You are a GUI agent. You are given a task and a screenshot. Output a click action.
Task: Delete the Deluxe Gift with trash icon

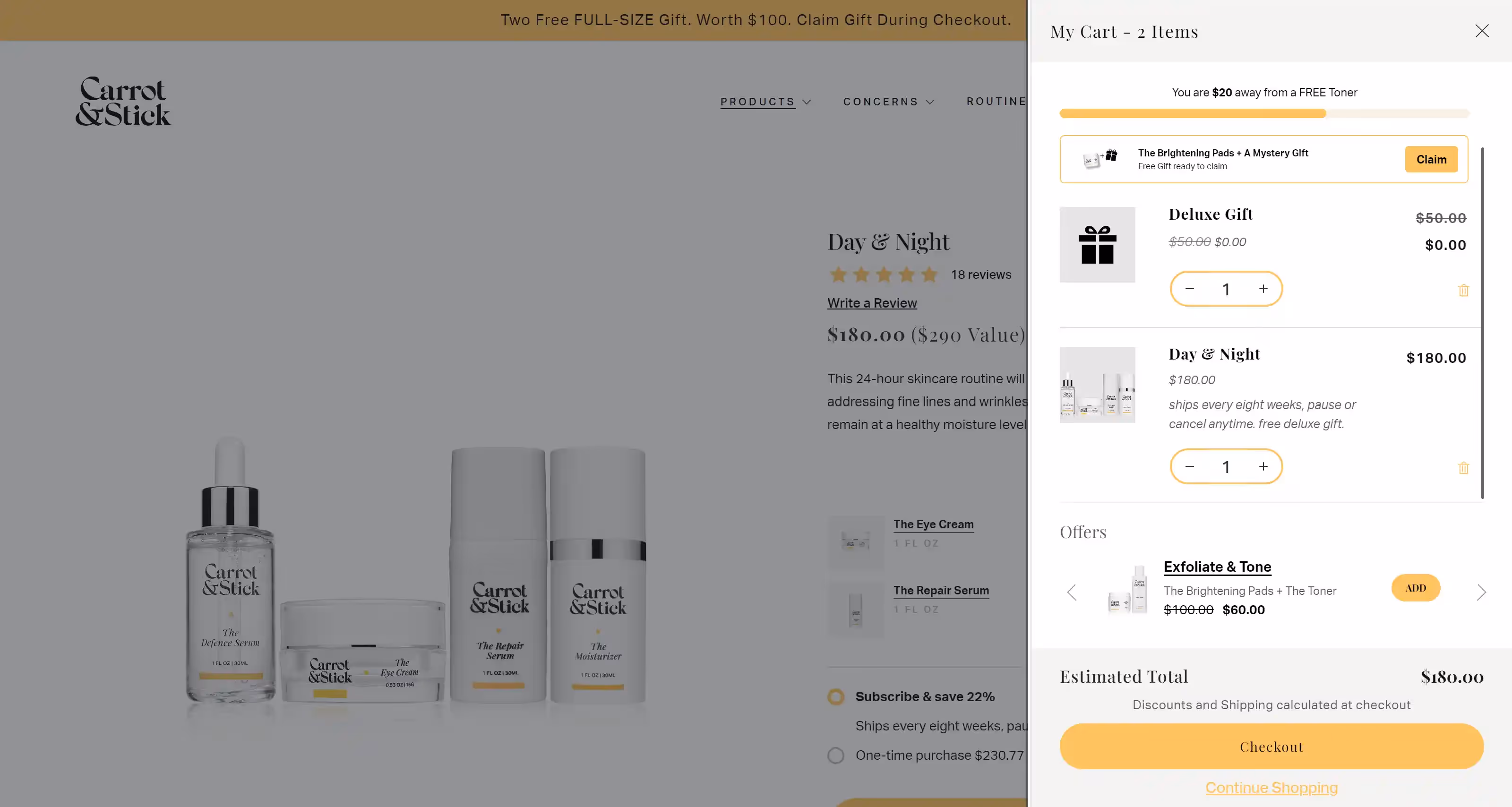pos(1463,290)
